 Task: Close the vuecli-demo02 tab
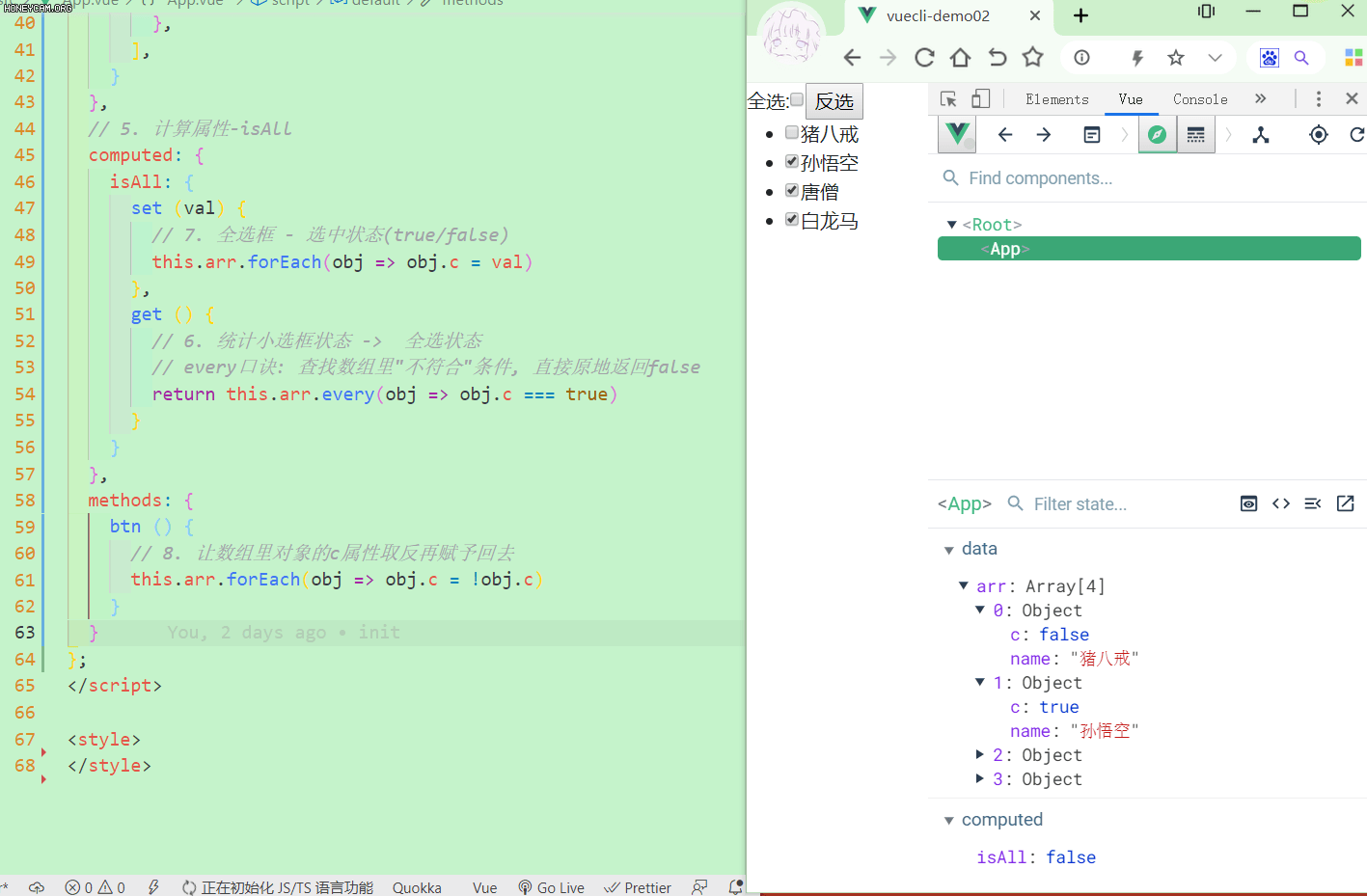point(1034,15)
